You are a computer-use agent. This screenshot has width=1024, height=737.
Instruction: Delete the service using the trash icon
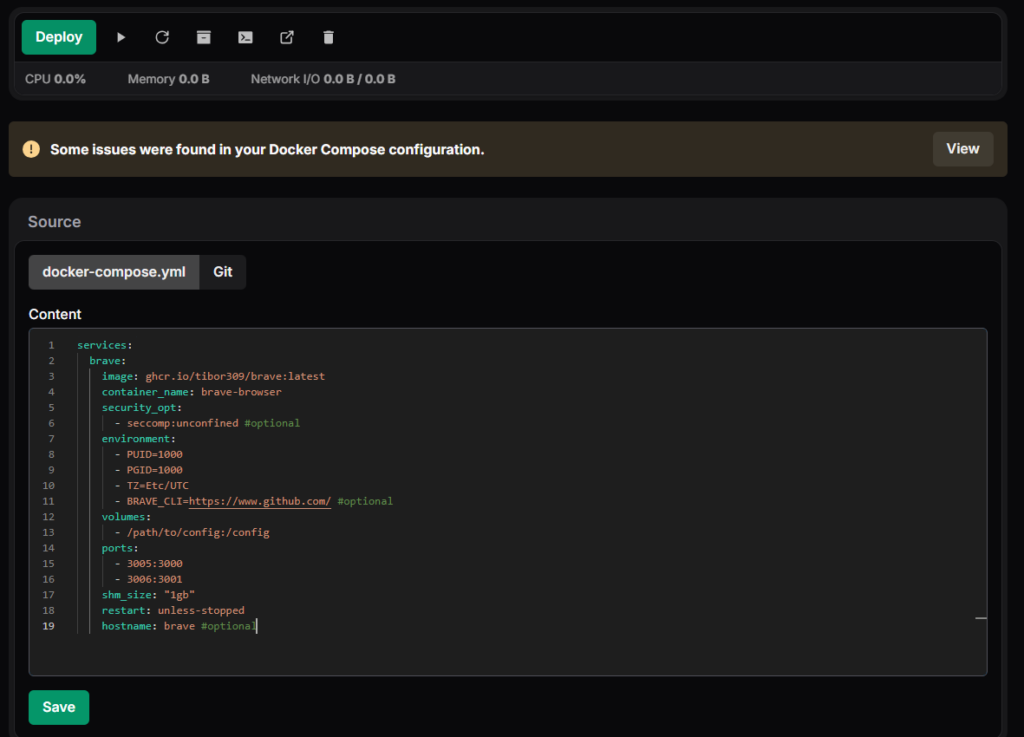[x=328, y=37]
